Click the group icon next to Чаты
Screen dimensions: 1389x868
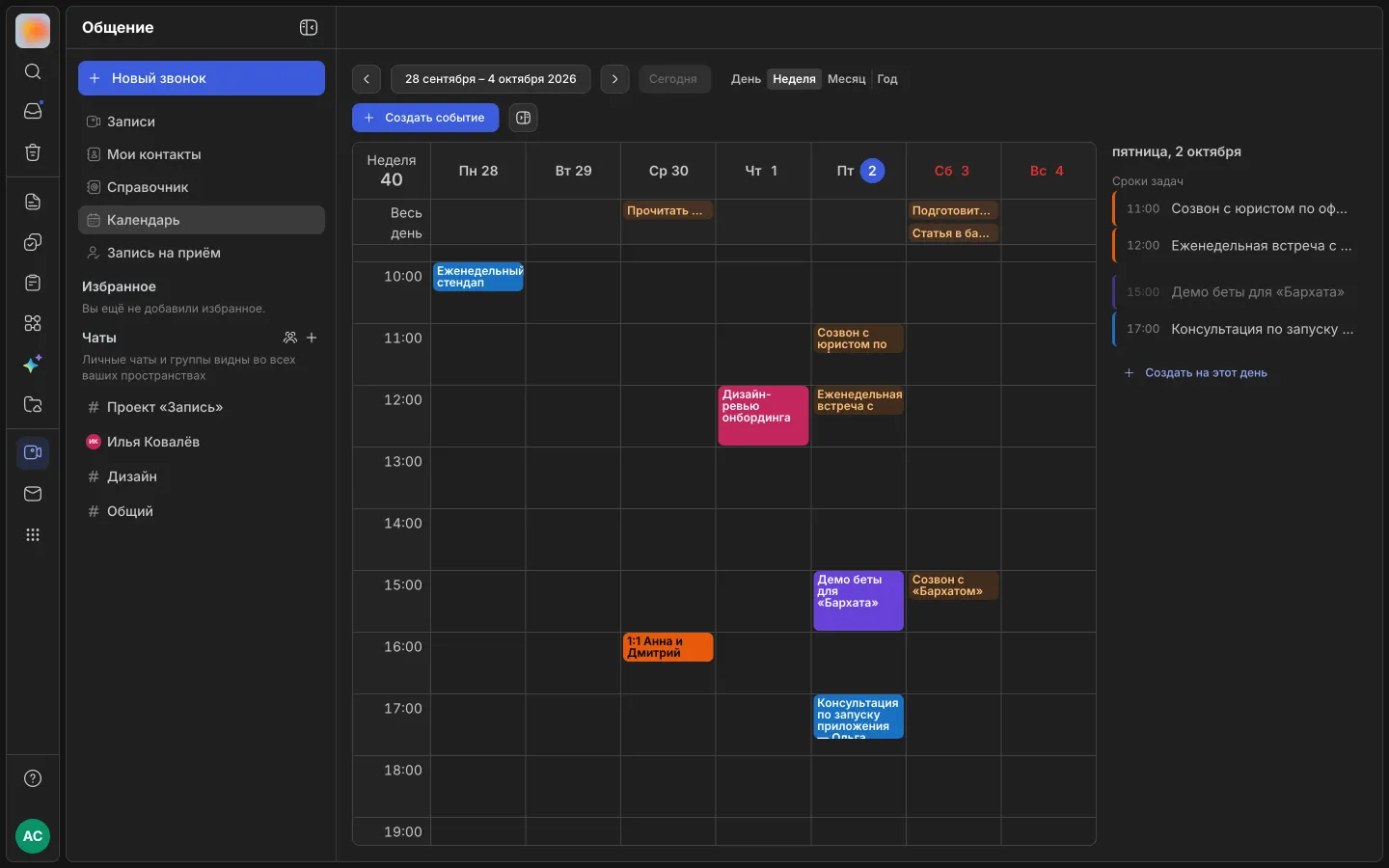(x=290, y=338)
